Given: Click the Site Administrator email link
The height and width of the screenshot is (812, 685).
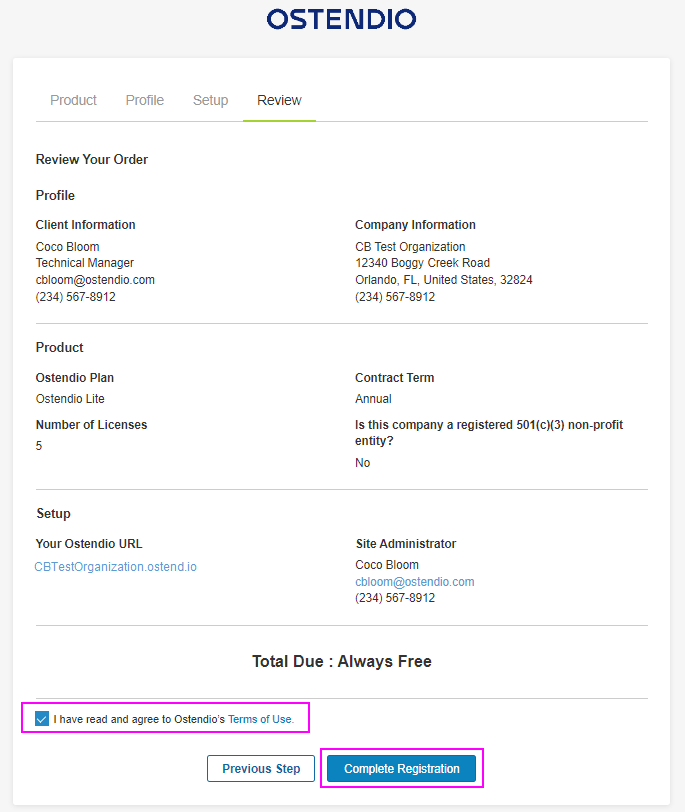Looking at the screenshot, I should coord(415,582).
